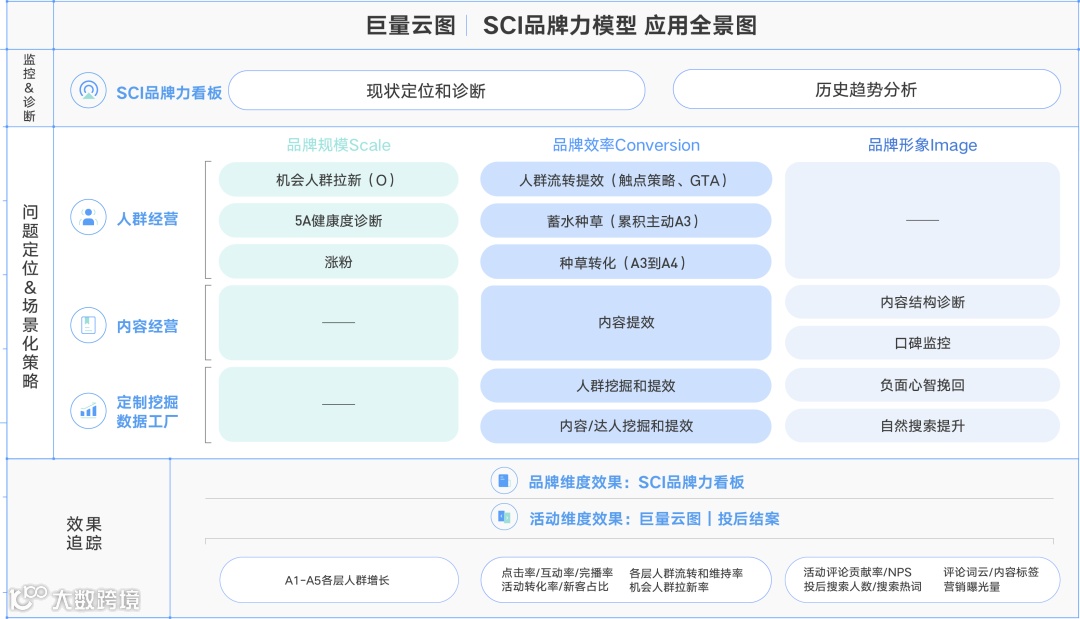The width and height of the screenshot is (1080, 619).
Task: Click the A1-A5各层人群增长 pill
Action: pos(338,580)
